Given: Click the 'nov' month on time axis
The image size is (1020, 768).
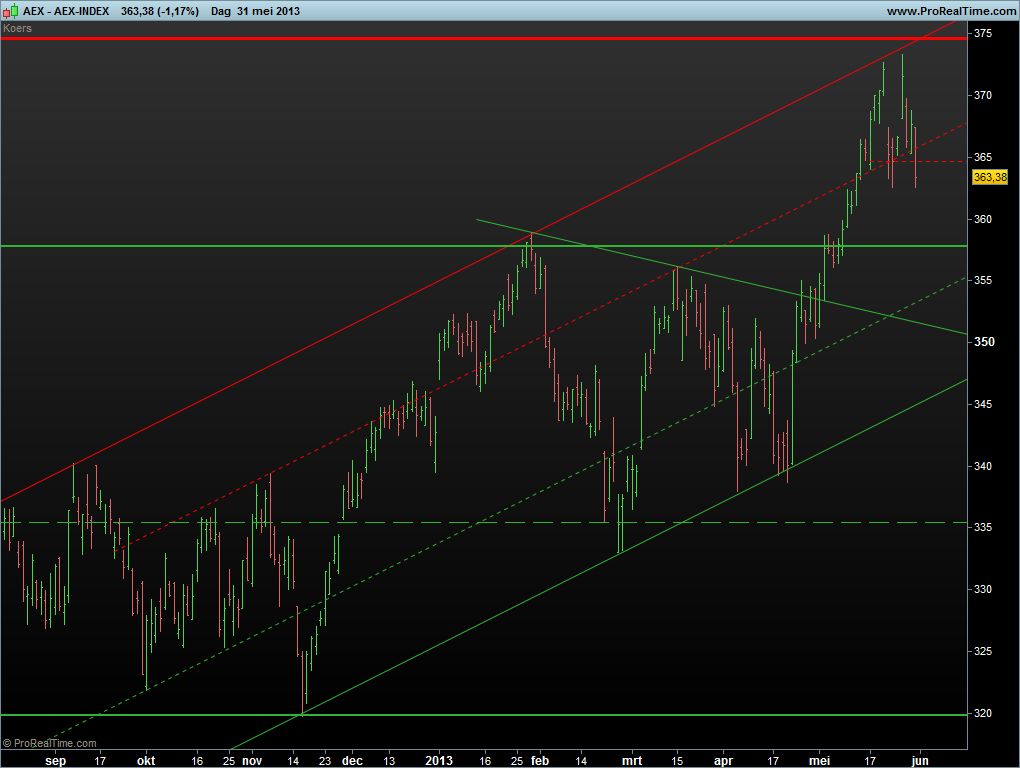Looking at the screenshot, I should [251, 760].
